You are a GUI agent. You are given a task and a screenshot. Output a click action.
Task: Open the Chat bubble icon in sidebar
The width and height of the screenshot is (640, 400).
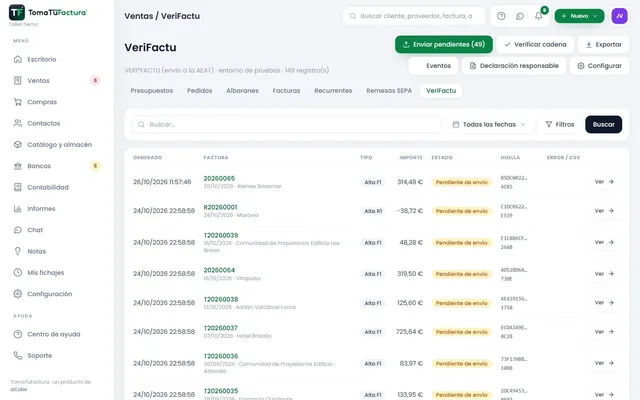point(18,230)
